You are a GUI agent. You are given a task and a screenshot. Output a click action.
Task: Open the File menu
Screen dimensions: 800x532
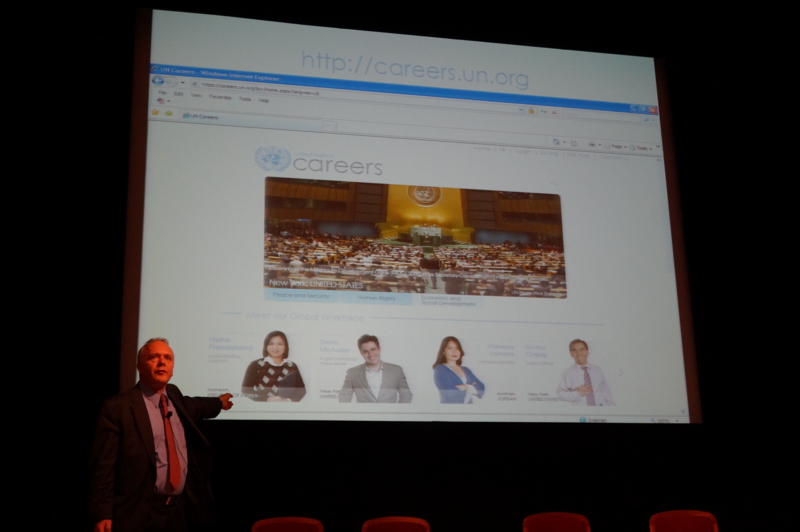coord(162,93)
